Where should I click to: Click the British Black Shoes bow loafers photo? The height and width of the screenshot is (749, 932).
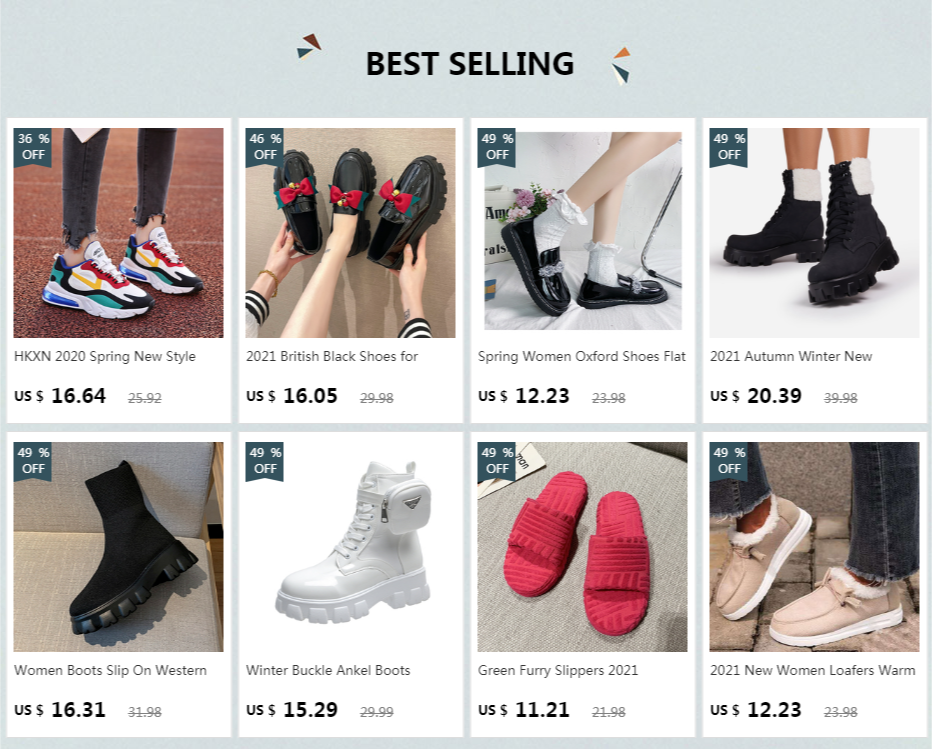351,232
